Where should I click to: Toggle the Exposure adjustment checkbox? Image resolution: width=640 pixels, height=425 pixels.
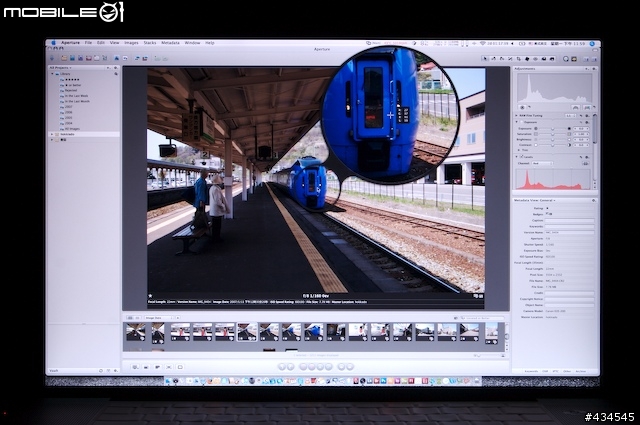tap(521, 122)
